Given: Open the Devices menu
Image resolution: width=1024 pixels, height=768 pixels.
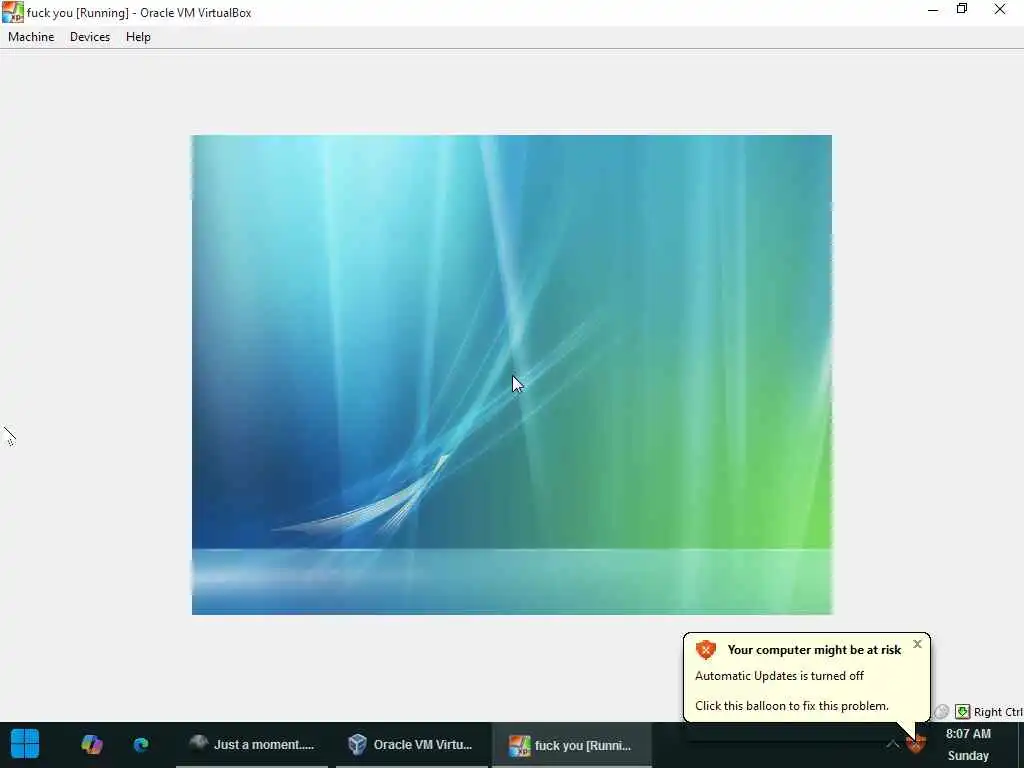Looking at the screenshot, I should (x=89, y=37).
